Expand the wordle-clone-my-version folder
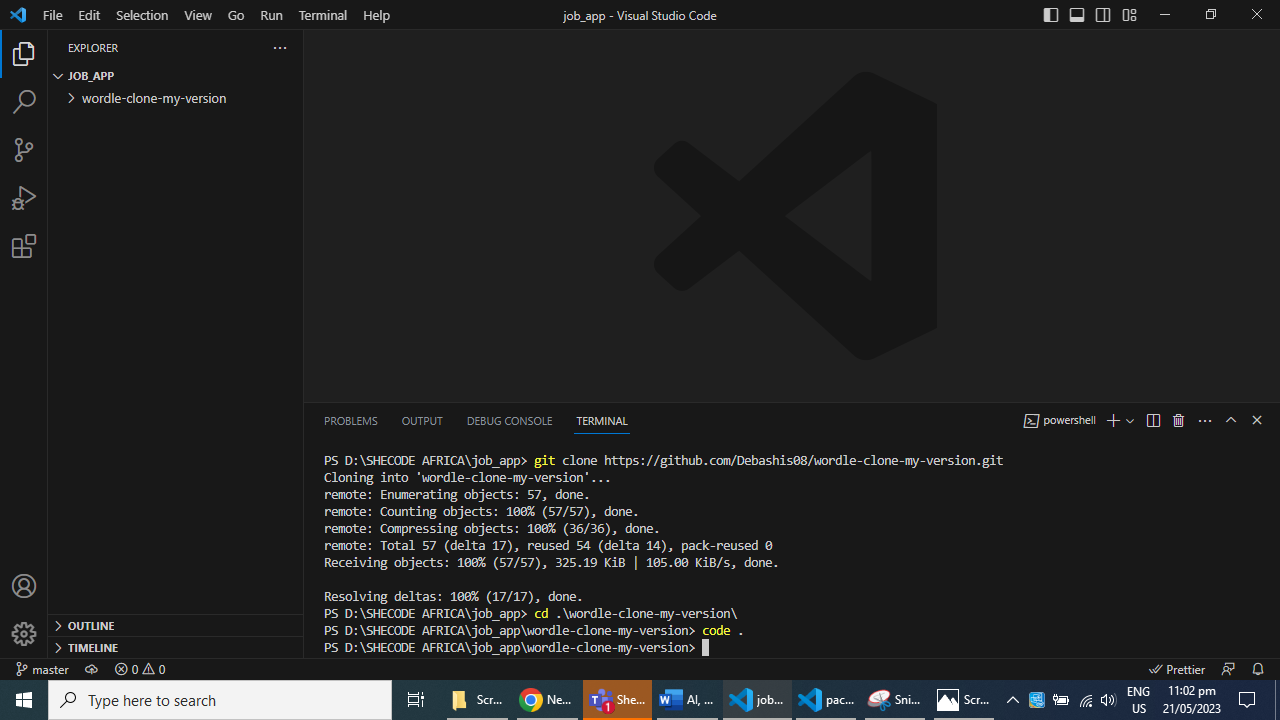Viewport: 1280px width, 720px height. coord(175,98)
